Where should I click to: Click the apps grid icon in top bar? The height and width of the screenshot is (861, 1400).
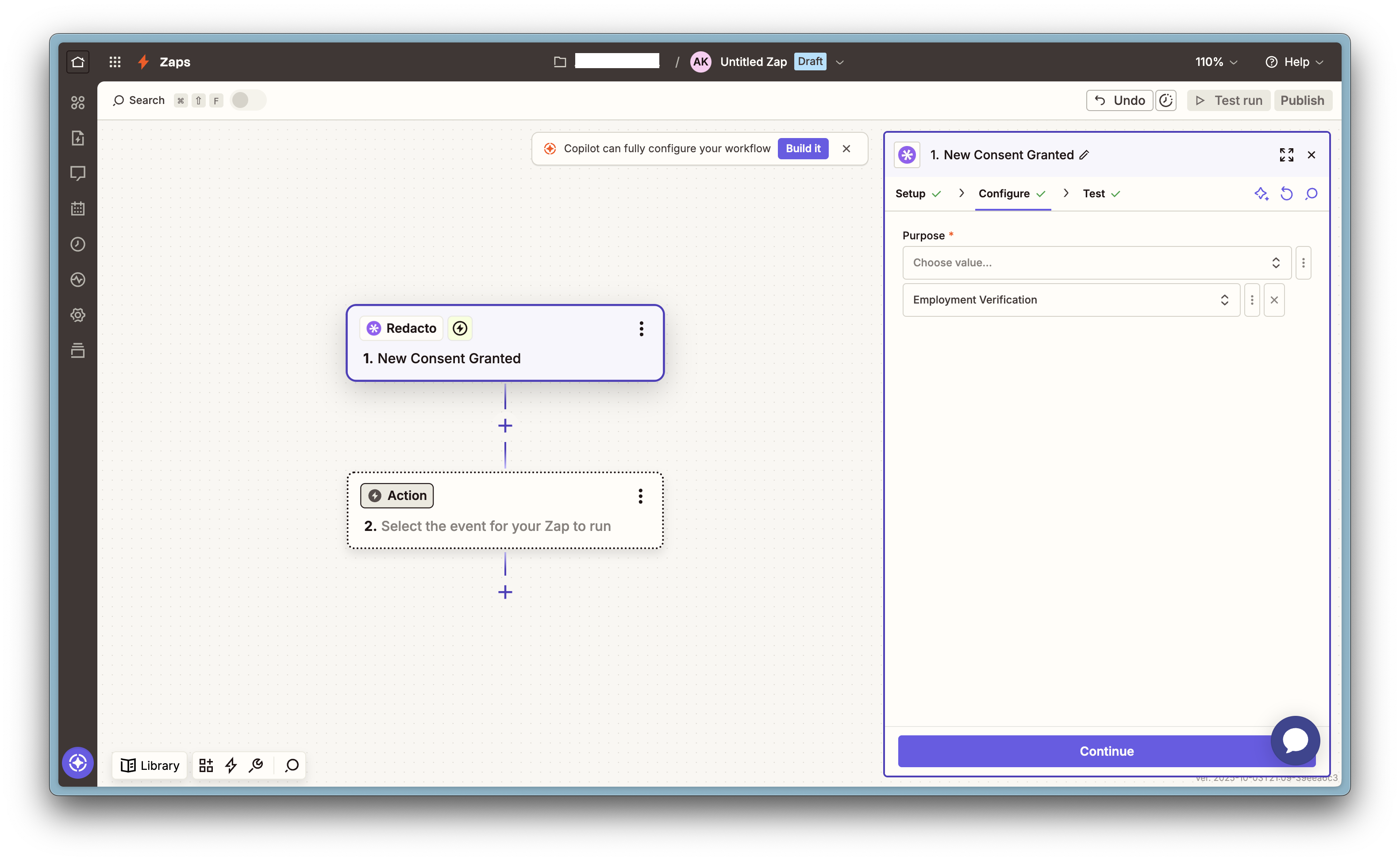[x=115, y=62]
